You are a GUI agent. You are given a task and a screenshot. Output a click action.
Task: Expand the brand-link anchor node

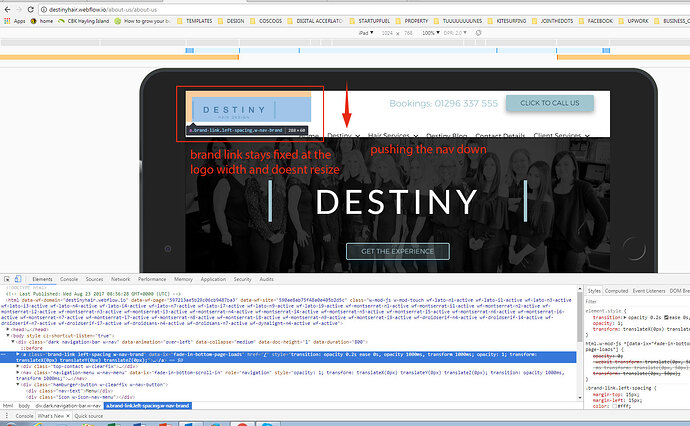18,354
